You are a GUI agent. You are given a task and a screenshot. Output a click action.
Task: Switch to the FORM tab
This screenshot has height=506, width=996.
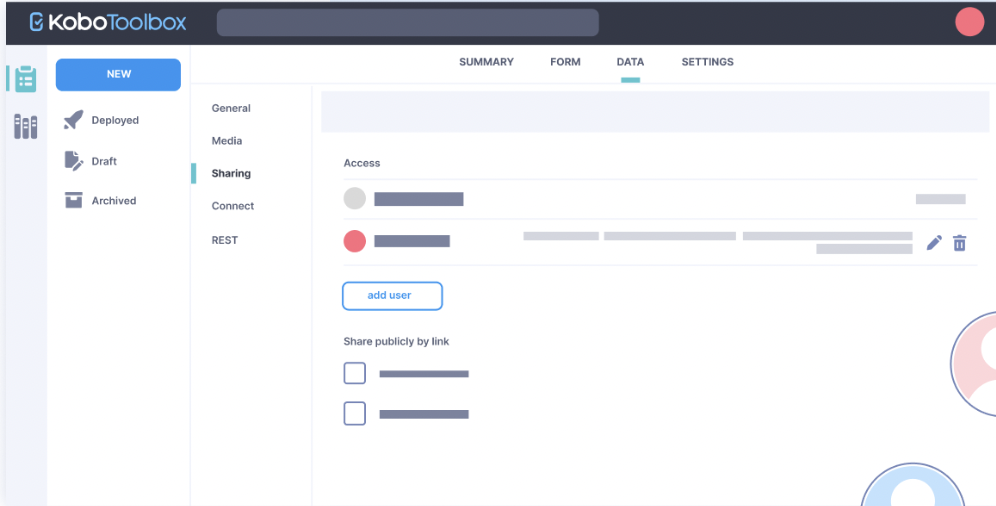point(565,62)
